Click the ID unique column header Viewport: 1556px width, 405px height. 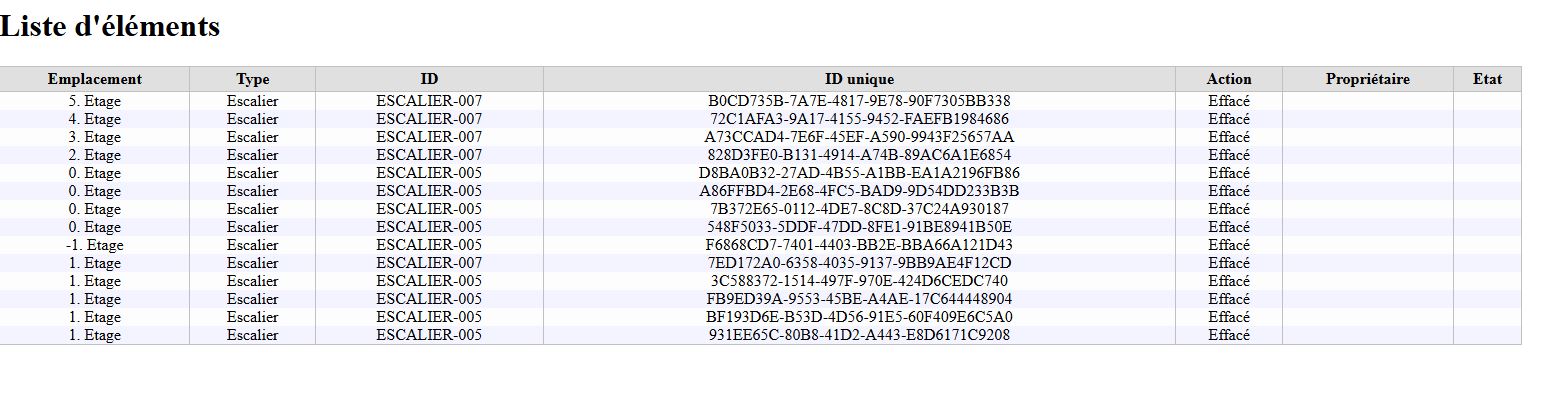tap(859, 79)
